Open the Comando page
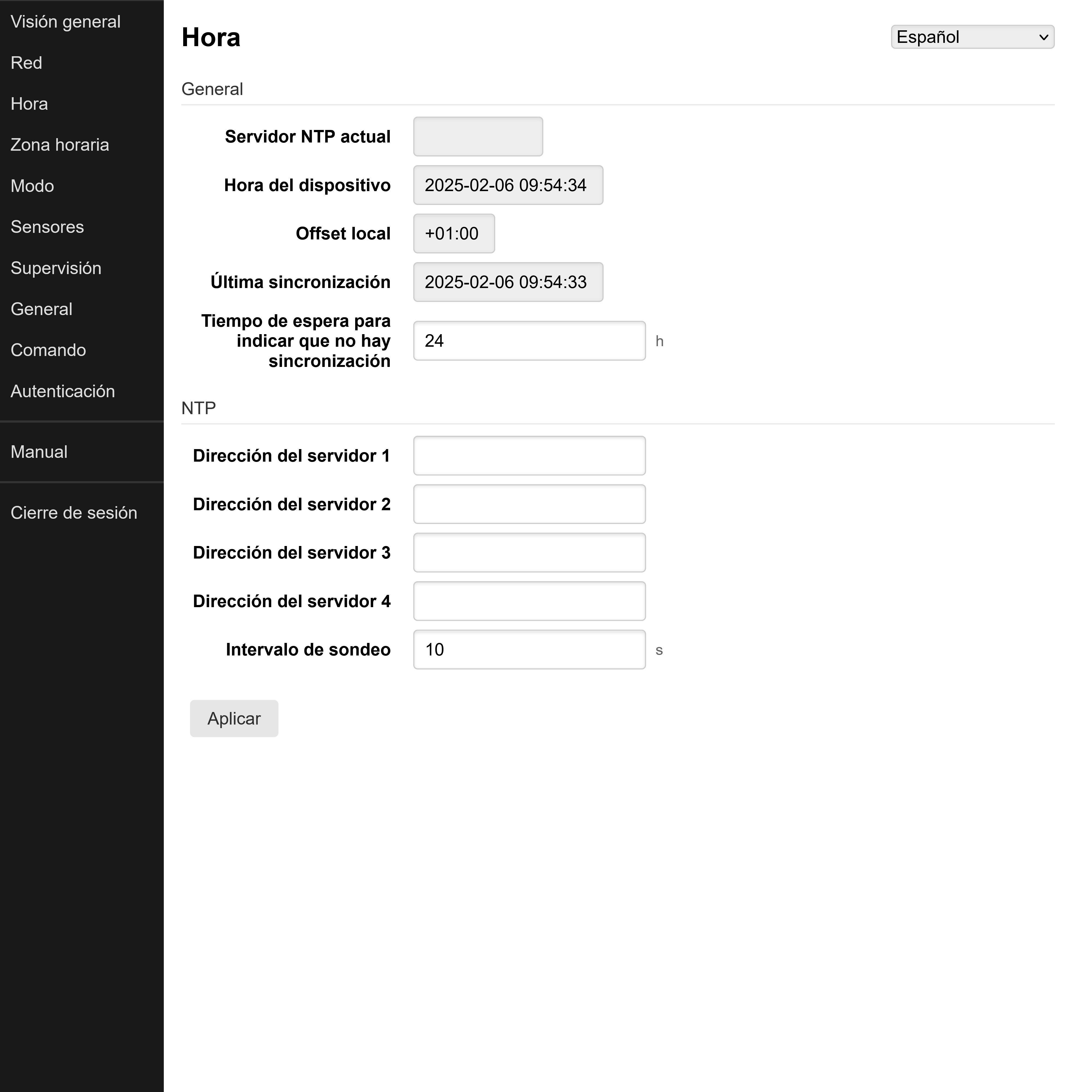Image resolution: width=1092 pixels, height=1092 pixels. tap(48, 350)
